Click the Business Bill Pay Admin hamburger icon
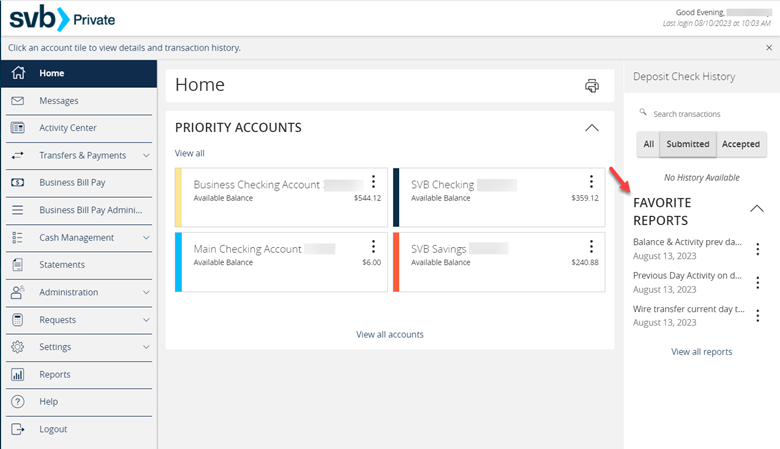 (17, 210)
